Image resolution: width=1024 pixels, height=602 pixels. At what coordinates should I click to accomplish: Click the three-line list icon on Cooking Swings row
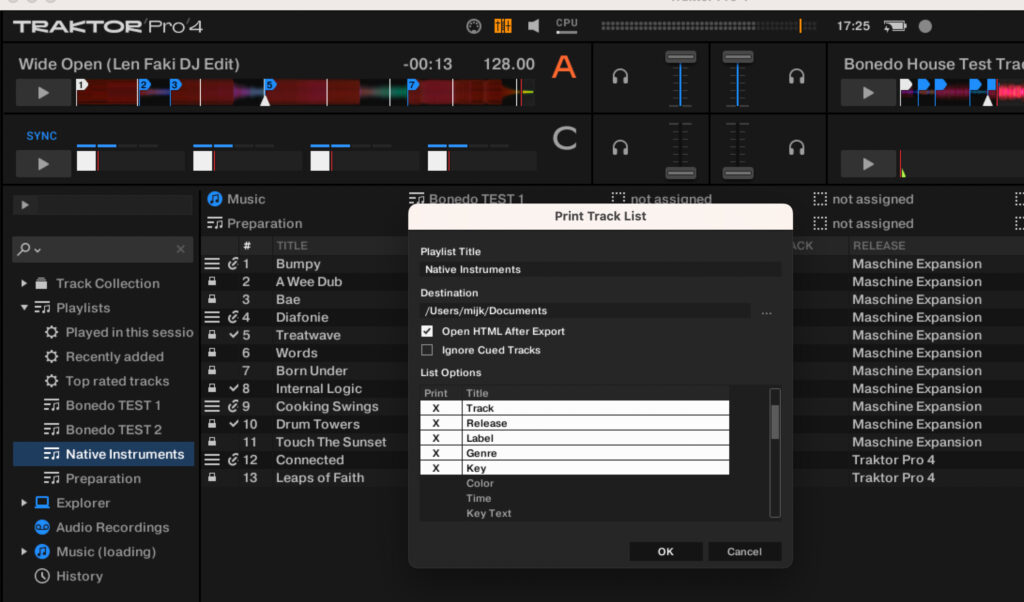(212, 406)
